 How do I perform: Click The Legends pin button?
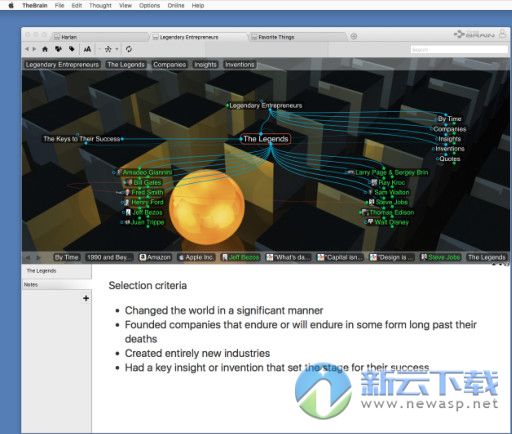(x=126, y=64)
